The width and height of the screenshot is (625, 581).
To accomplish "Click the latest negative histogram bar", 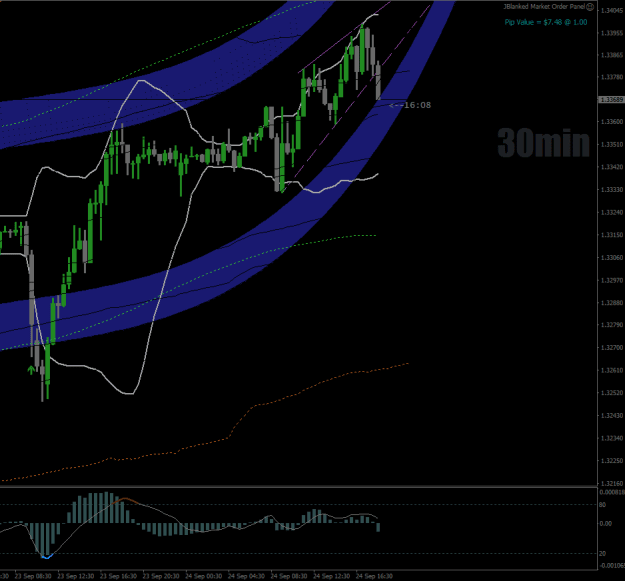I will coord(378,527).
